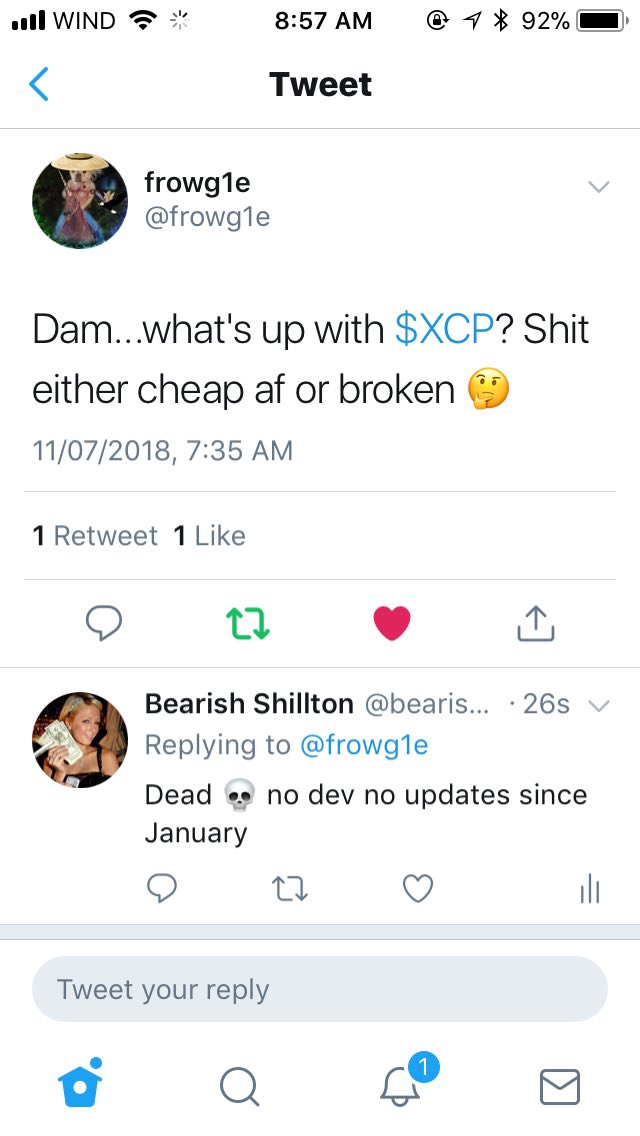640x1136 pixels.
Task: Open the Home tab in bottom bar
Action: (80, 1083)
